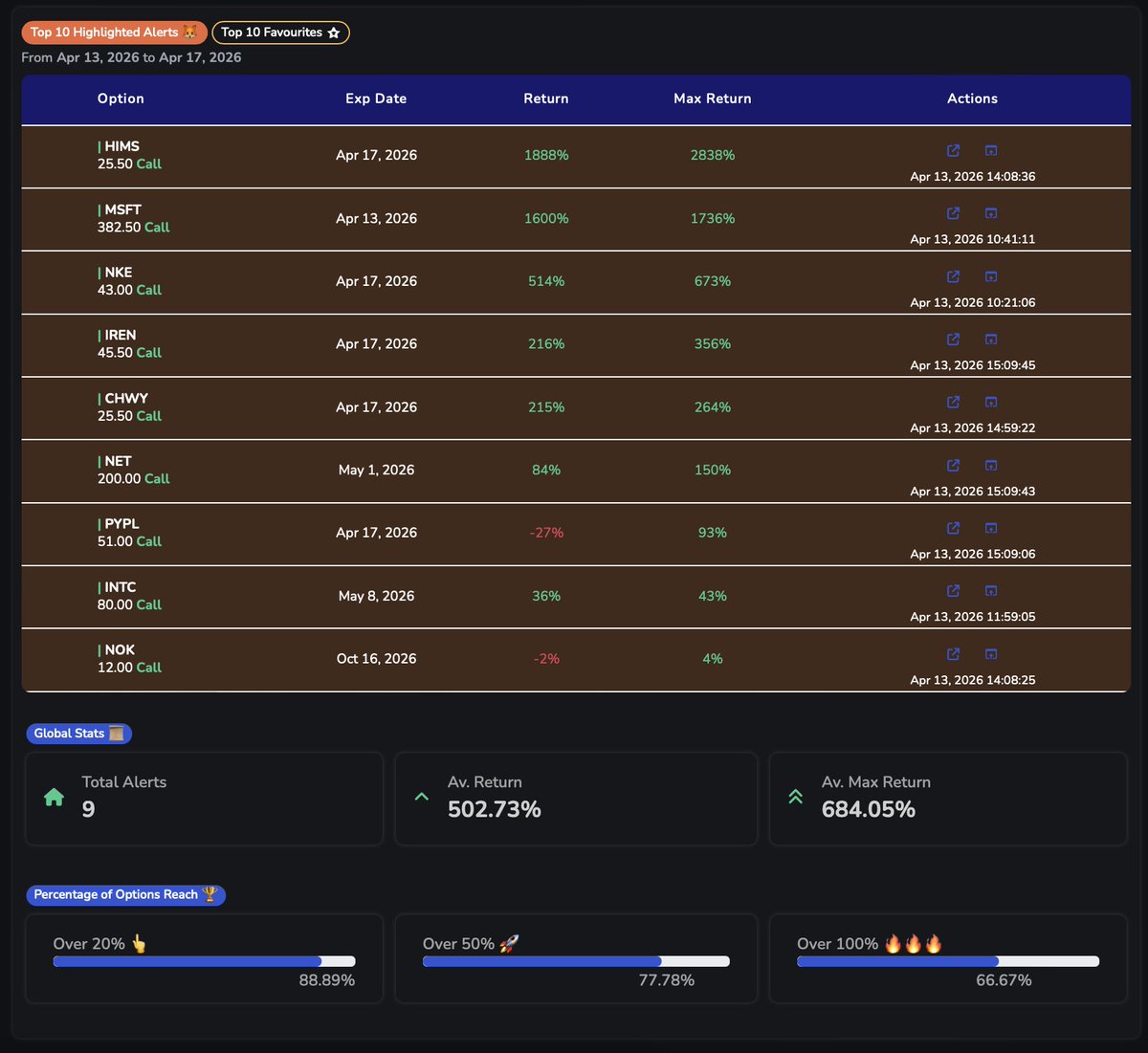Viewport: 1148px width, 1053px height.
Task: Click the 2838% max return value
Action: [x=713, y=155]
